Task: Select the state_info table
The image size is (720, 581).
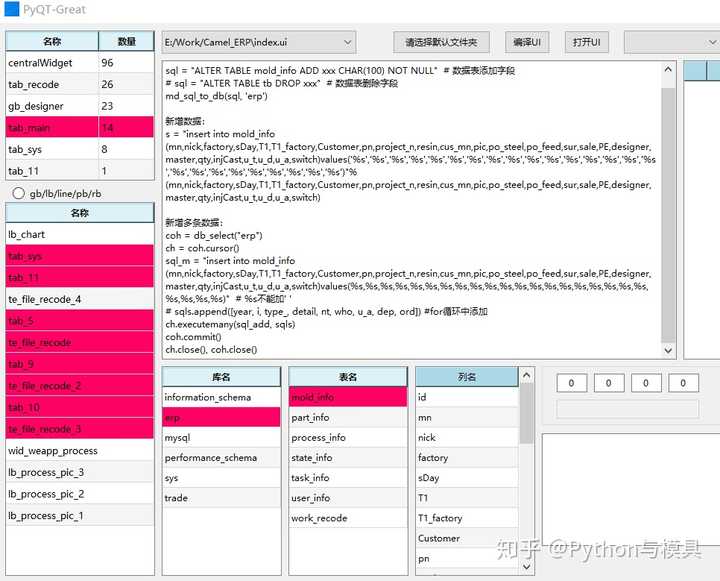Action: pos(348,458)
